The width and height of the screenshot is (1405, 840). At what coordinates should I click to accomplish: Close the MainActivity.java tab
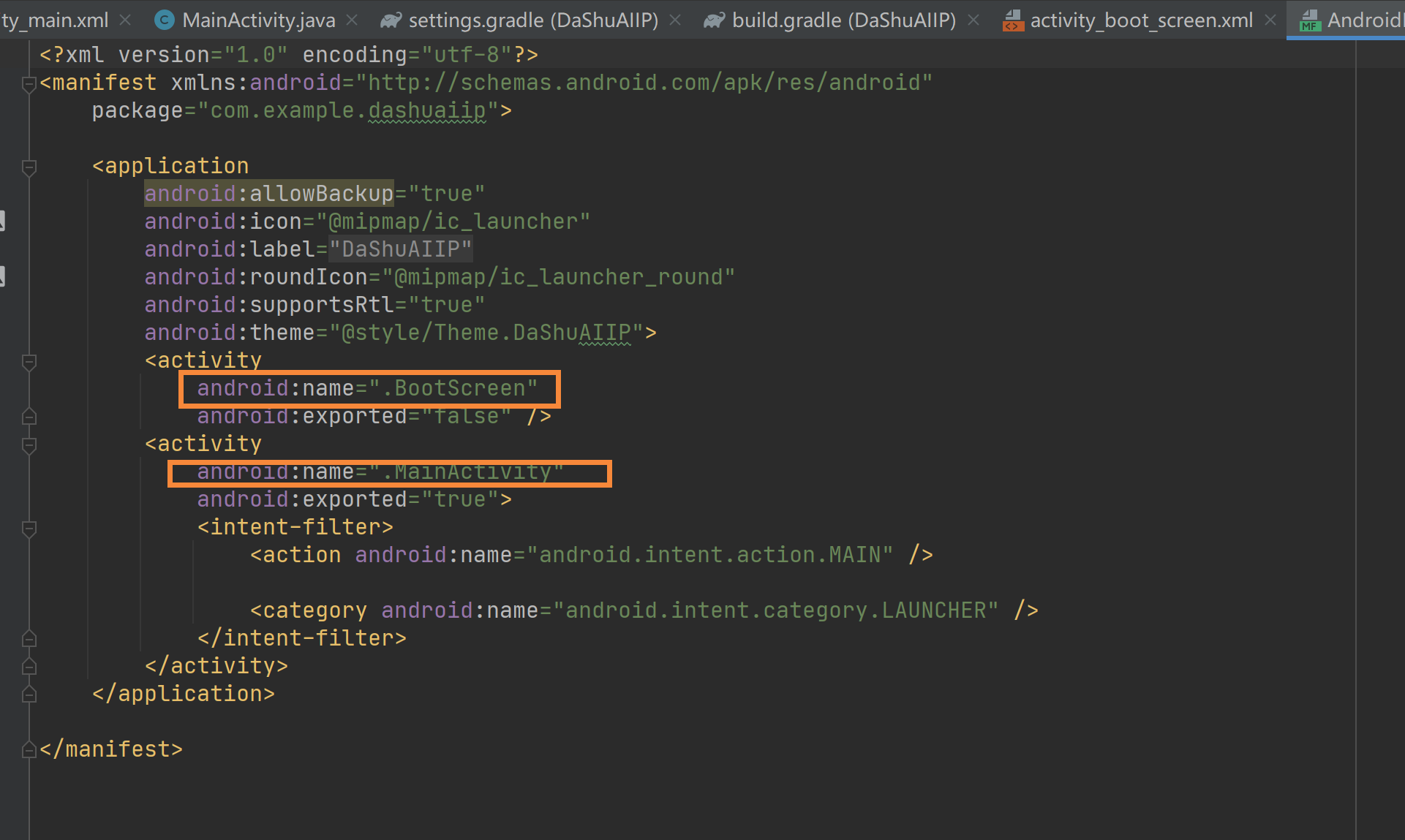352,20
